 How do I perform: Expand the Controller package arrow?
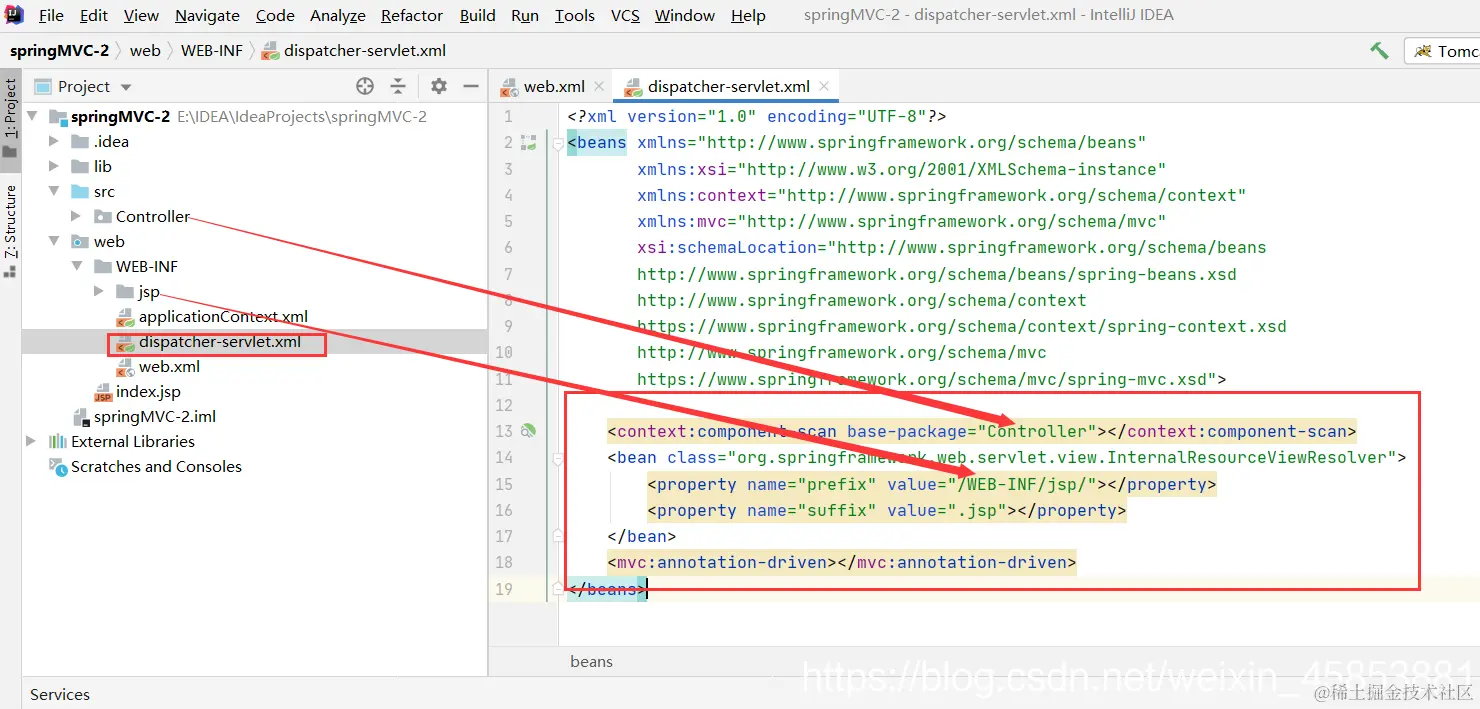click(76, 216)
